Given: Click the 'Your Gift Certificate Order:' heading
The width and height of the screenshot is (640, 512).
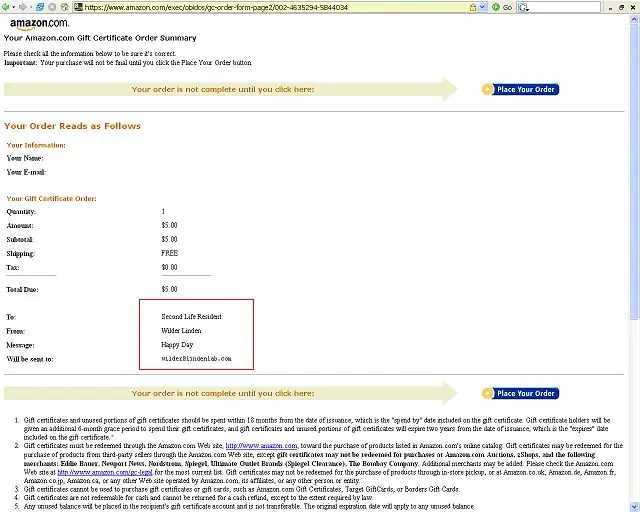Looking at the screenshot, I should pyautogui.click(x=51, y=198).
